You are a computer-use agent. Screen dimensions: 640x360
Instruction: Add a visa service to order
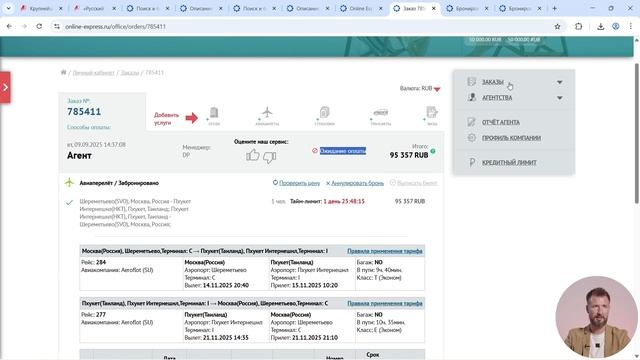[x=431, y=116]
